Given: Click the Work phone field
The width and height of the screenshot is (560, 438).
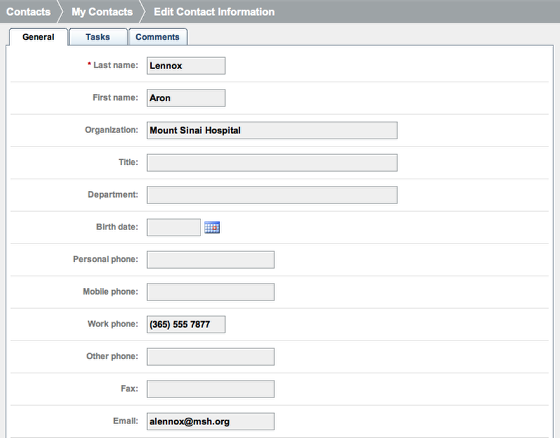Looking at the screenshot, I should pos(186,324).
